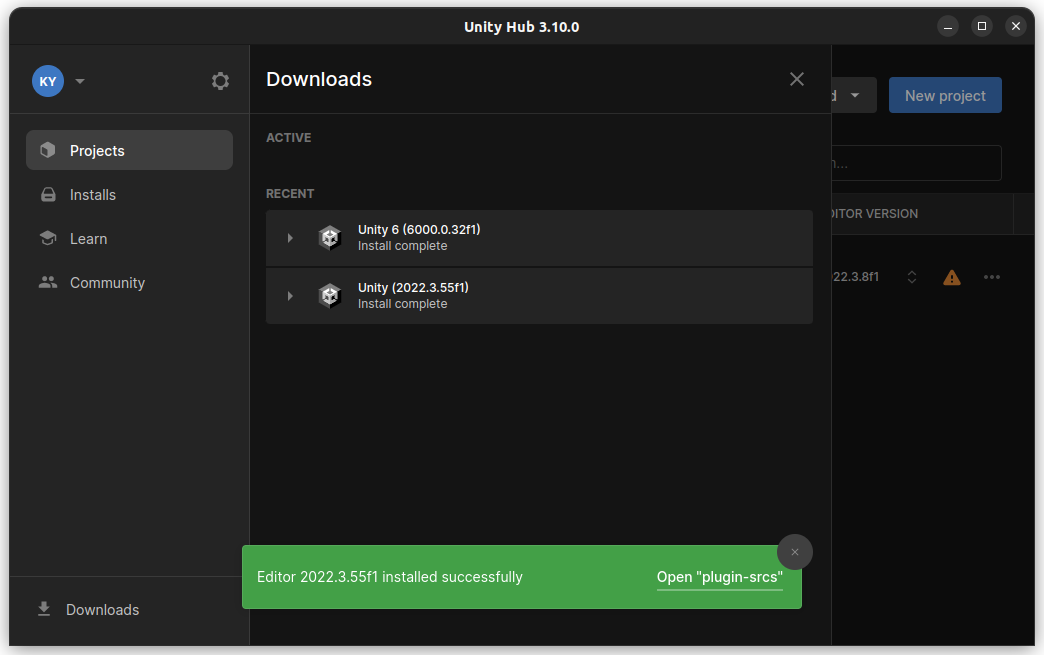Open the Learn section
Image resolution: width=1044 pixels, height=655 pixels.
coord(89,239)
